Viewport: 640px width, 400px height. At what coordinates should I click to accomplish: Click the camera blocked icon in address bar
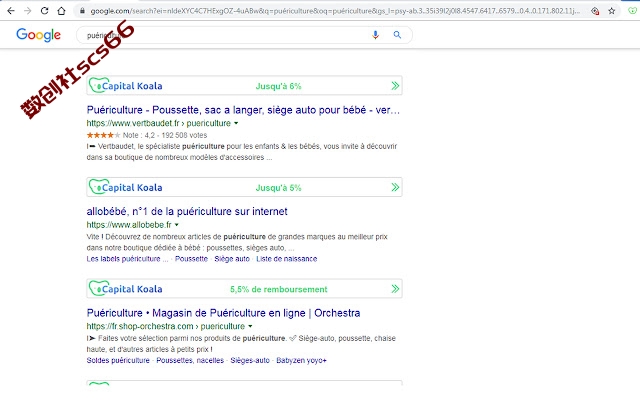pos(595,11)
